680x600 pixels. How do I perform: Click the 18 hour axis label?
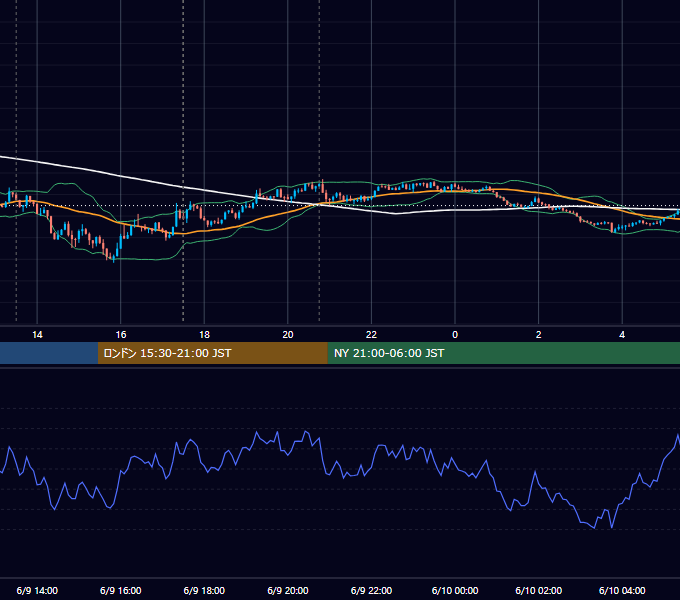204,335
